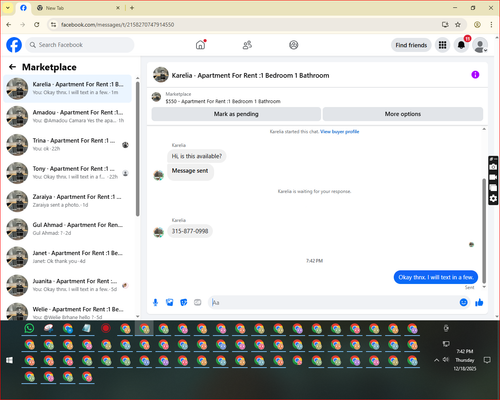Open a new browser tab
The image size is (500, 400).
132,8
